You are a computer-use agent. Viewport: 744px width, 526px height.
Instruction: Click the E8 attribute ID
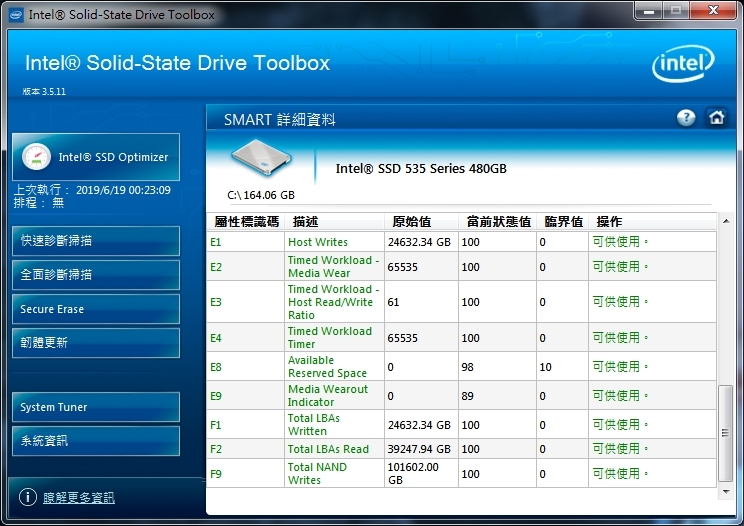tap(216, 367)
